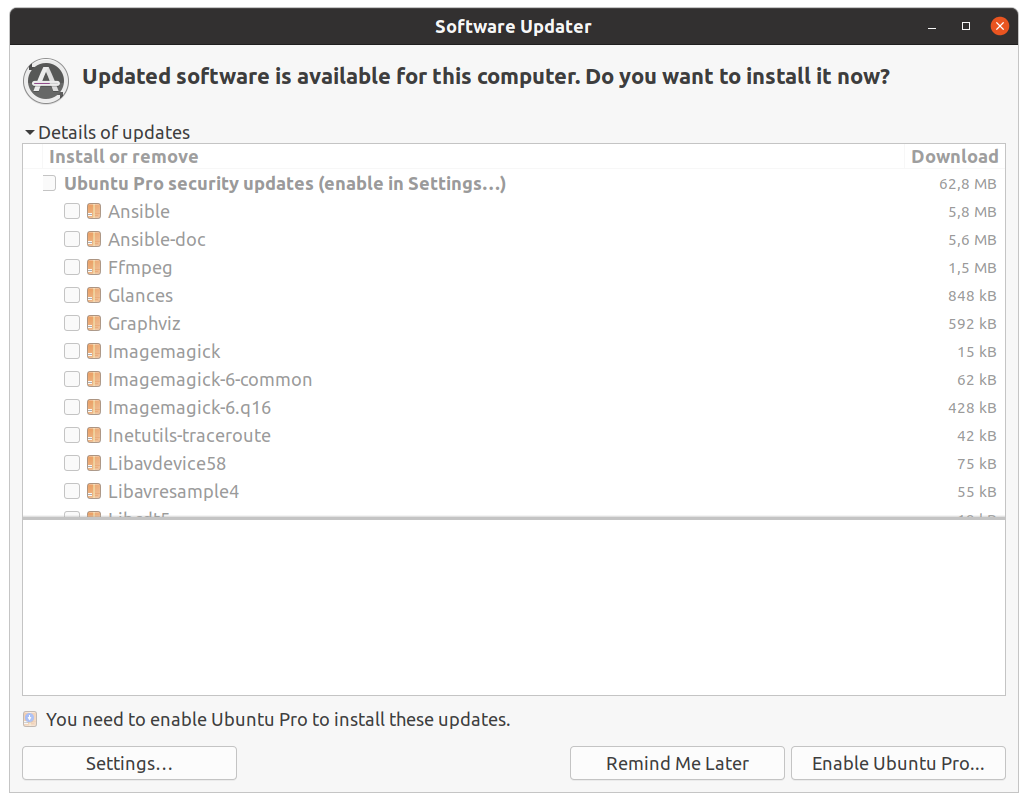Tick the Inetutils-traceroute checkbox
The image size is (1028, 802).
click(71, 435)
